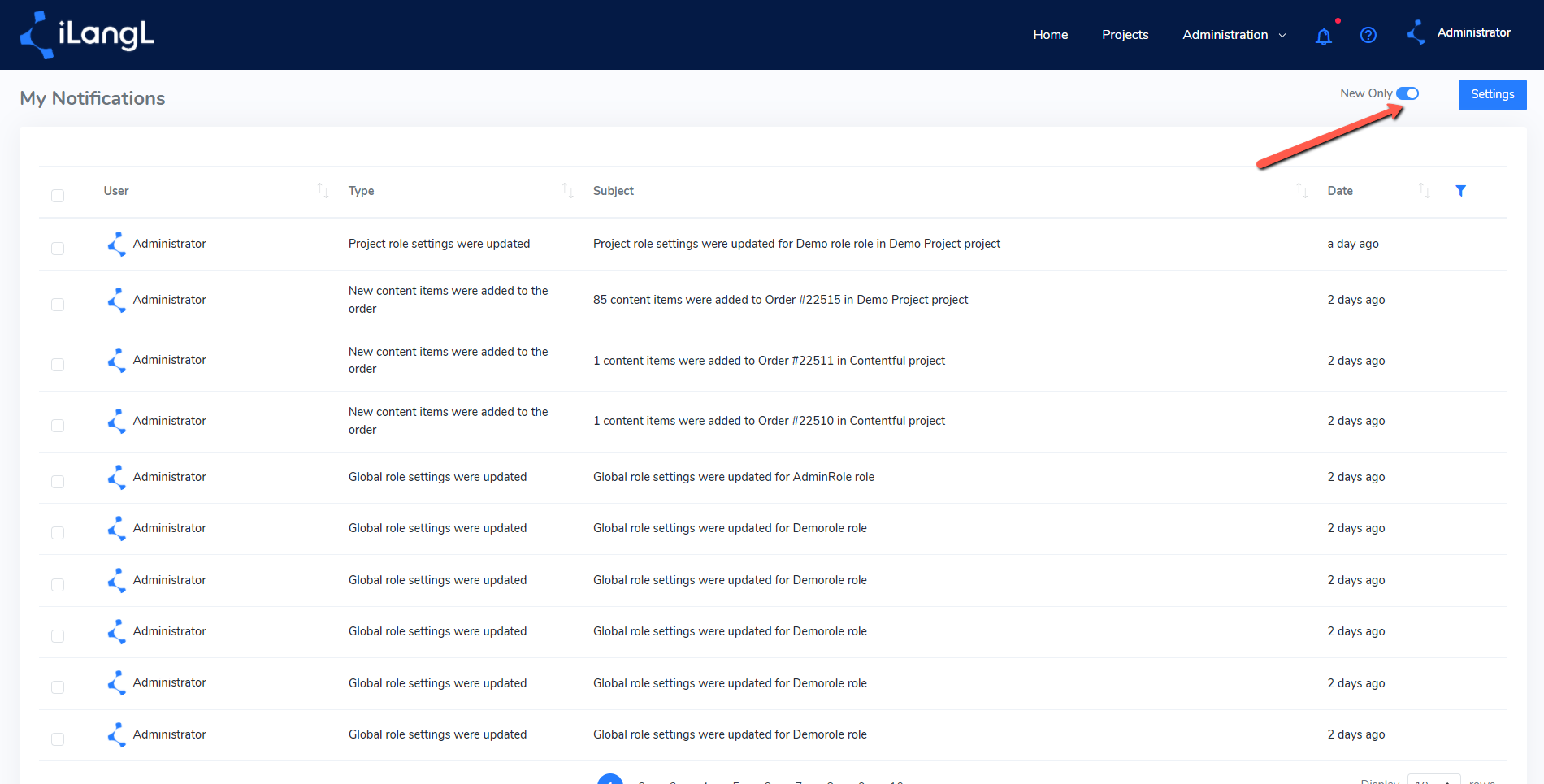The width and height of the screenshot is (1544, 784).
Task: Go to Home
Action: [1051, 35]
